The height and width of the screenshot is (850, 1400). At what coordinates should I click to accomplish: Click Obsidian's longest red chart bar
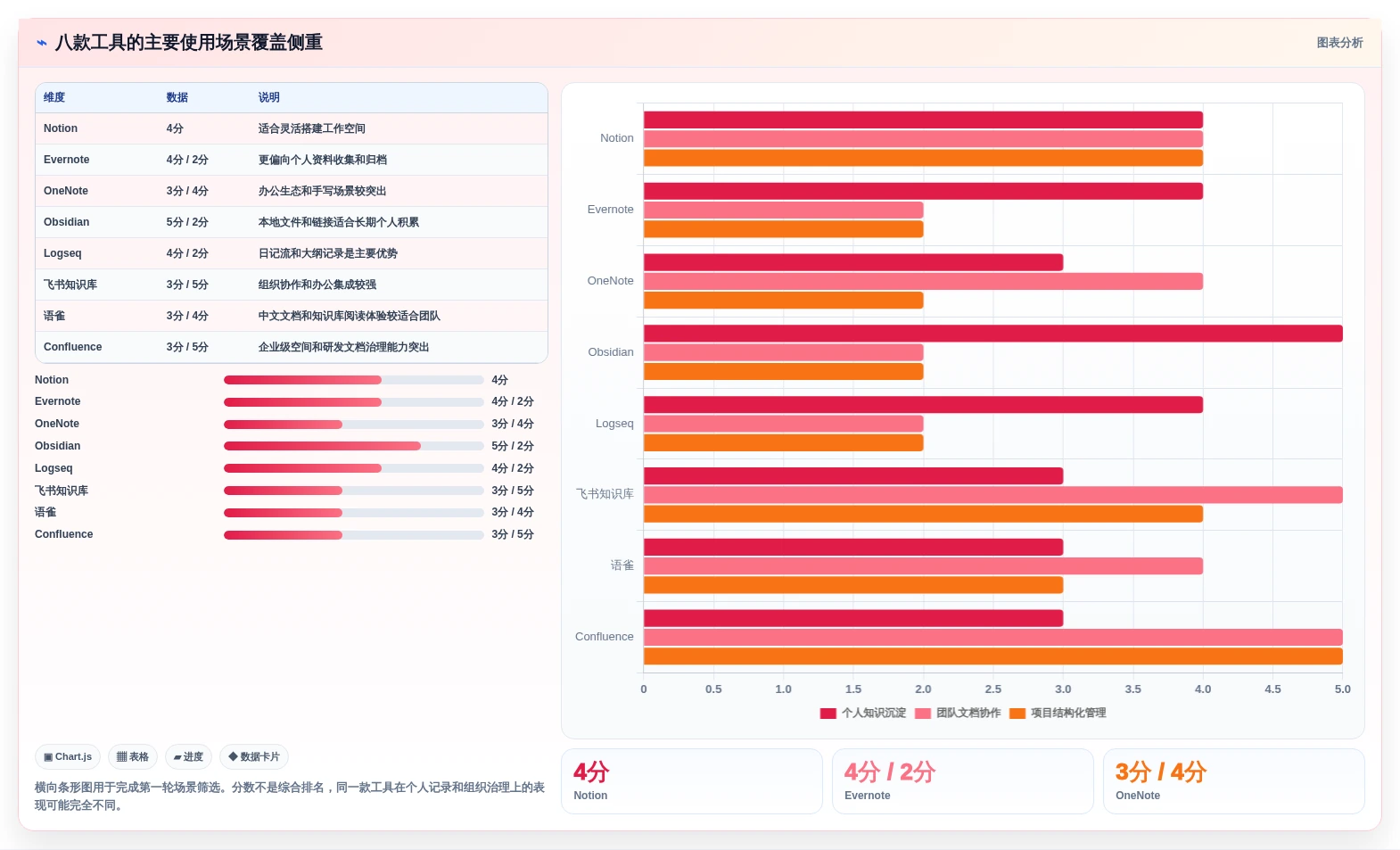pyautogui.click(x=993, y=334)
